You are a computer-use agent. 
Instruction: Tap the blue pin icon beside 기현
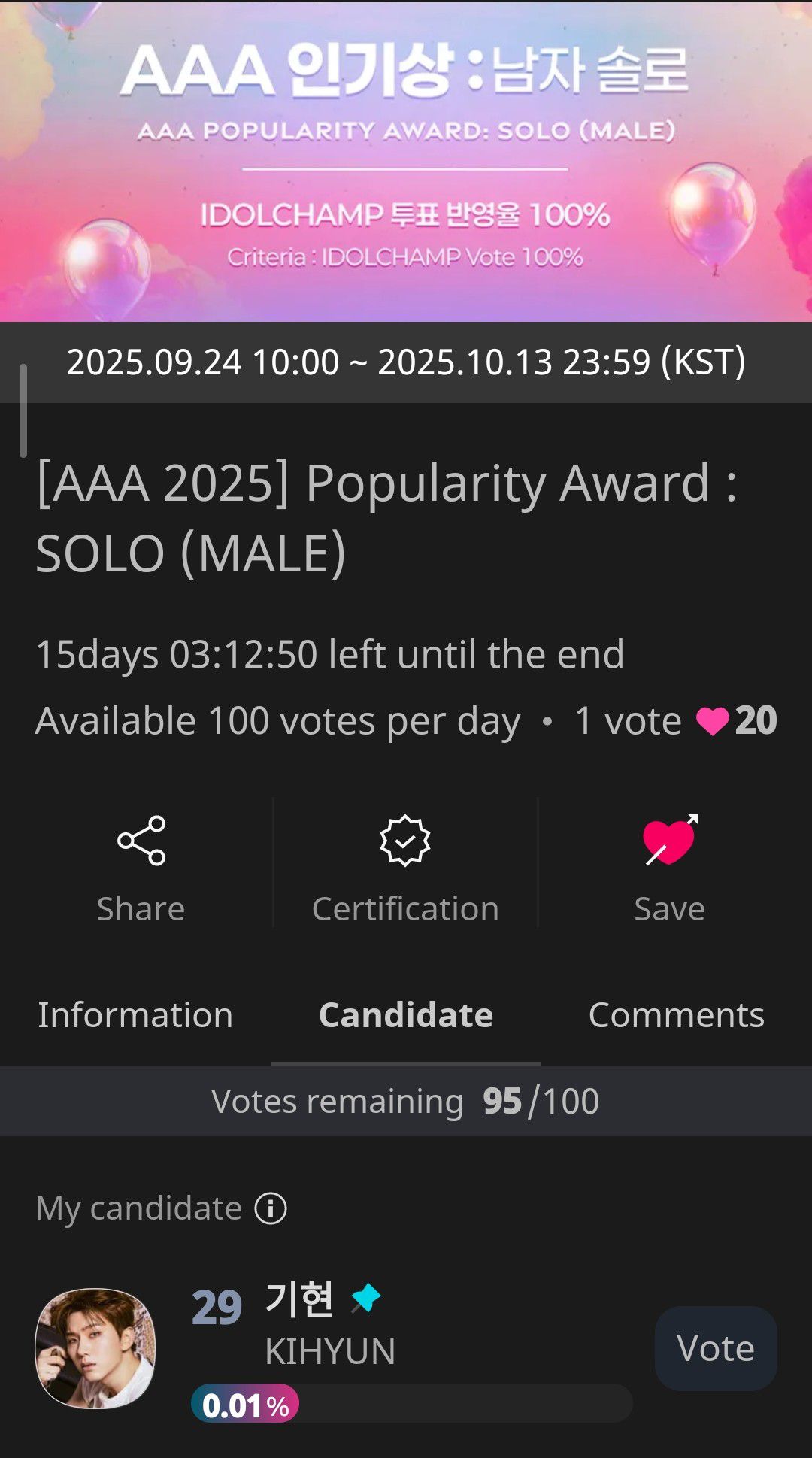(366, 1298)
